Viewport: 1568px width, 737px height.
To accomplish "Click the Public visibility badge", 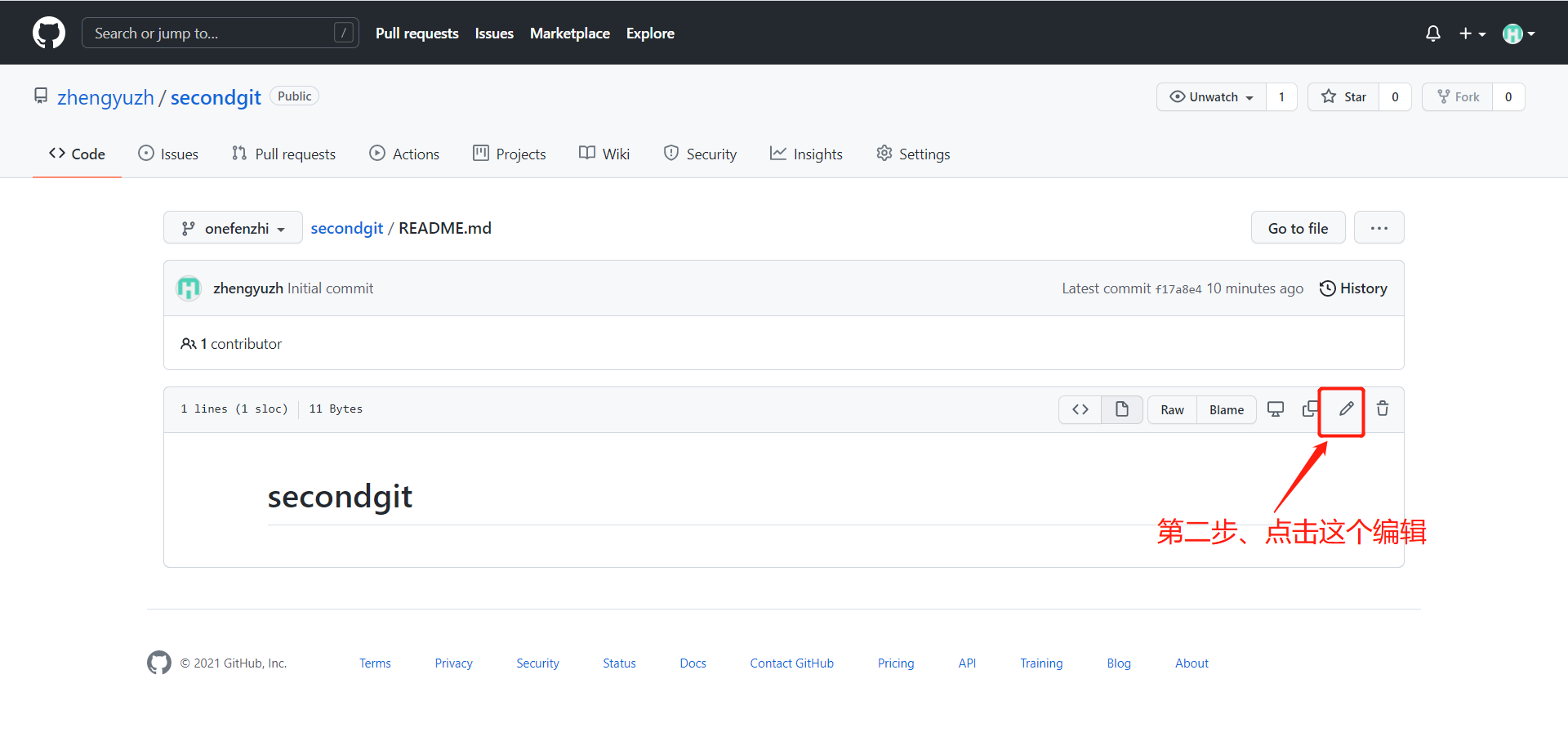I will click(294, 96).
